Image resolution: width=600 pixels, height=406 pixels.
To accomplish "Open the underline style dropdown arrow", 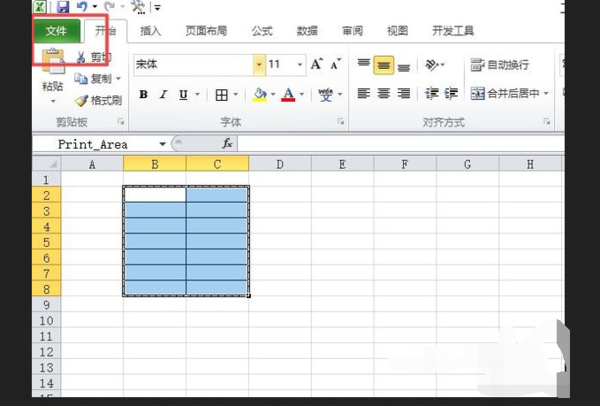I will (x=197, y=94).
